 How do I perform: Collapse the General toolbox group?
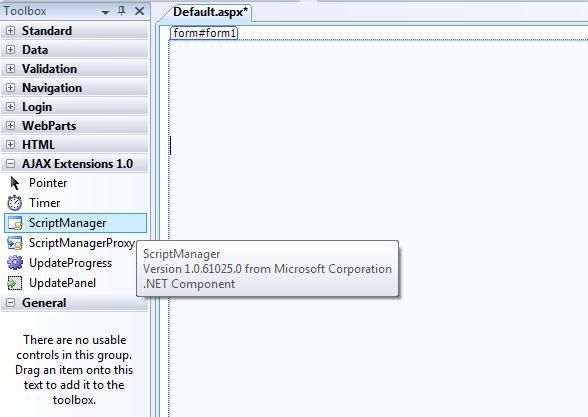click(x=10, y=303)
